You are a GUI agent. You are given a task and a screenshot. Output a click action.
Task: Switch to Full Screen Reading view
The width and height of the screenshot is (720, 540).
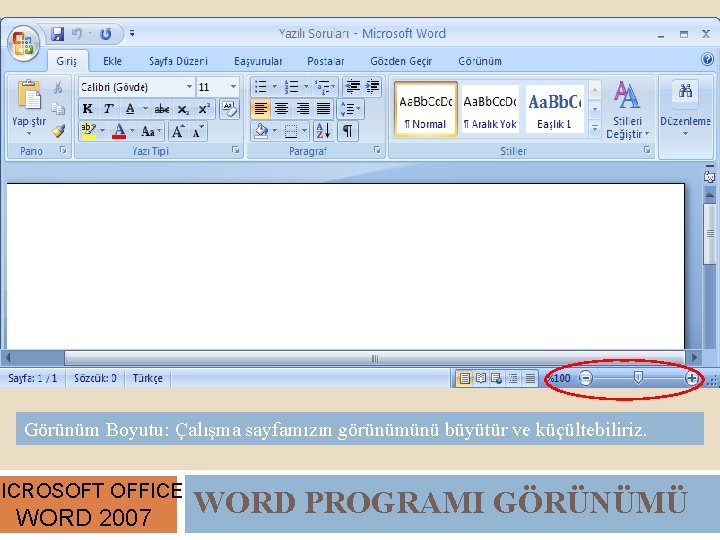coord(481,378)
